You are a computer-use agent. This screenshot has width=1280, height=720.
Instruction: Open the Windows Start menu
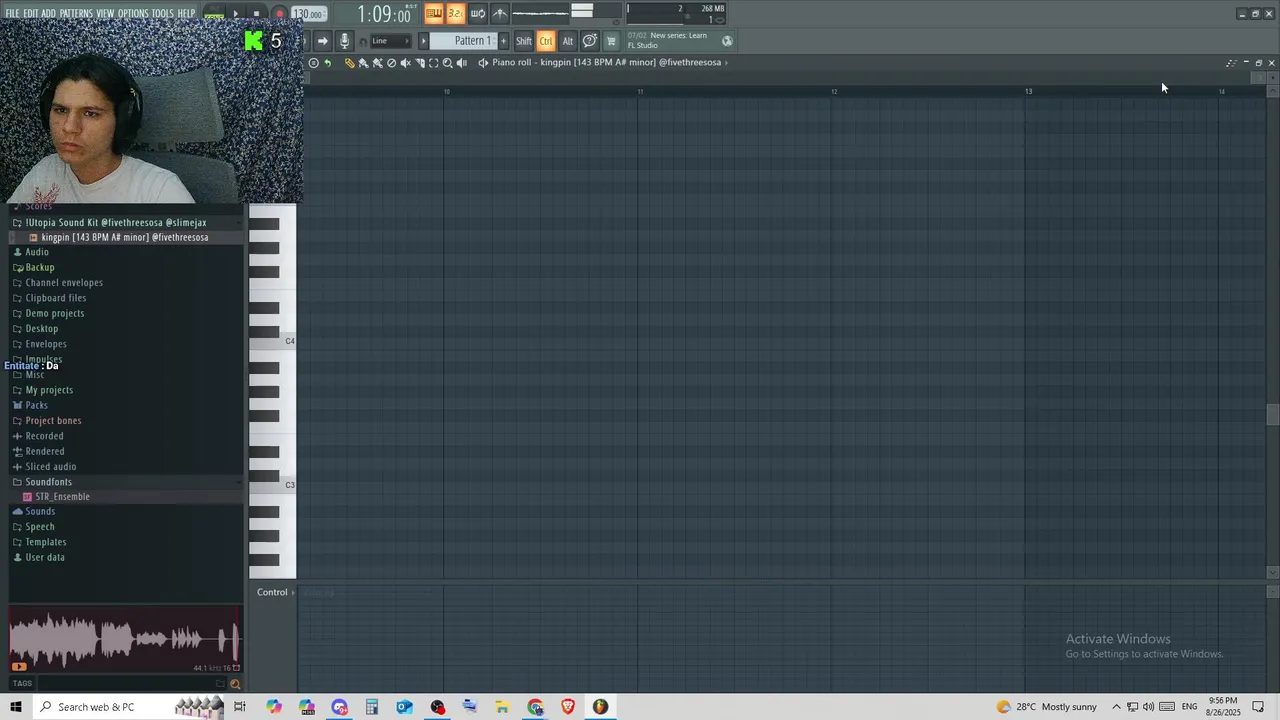tap(15, 707)
